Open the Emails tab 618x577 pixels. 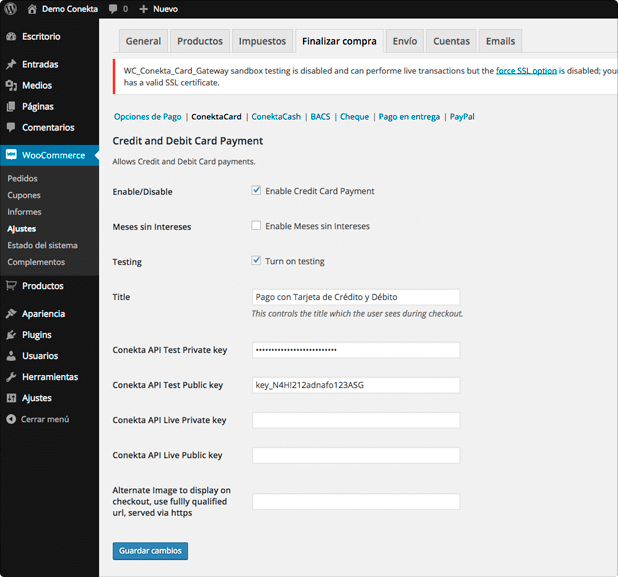click(x=501, y=41)
